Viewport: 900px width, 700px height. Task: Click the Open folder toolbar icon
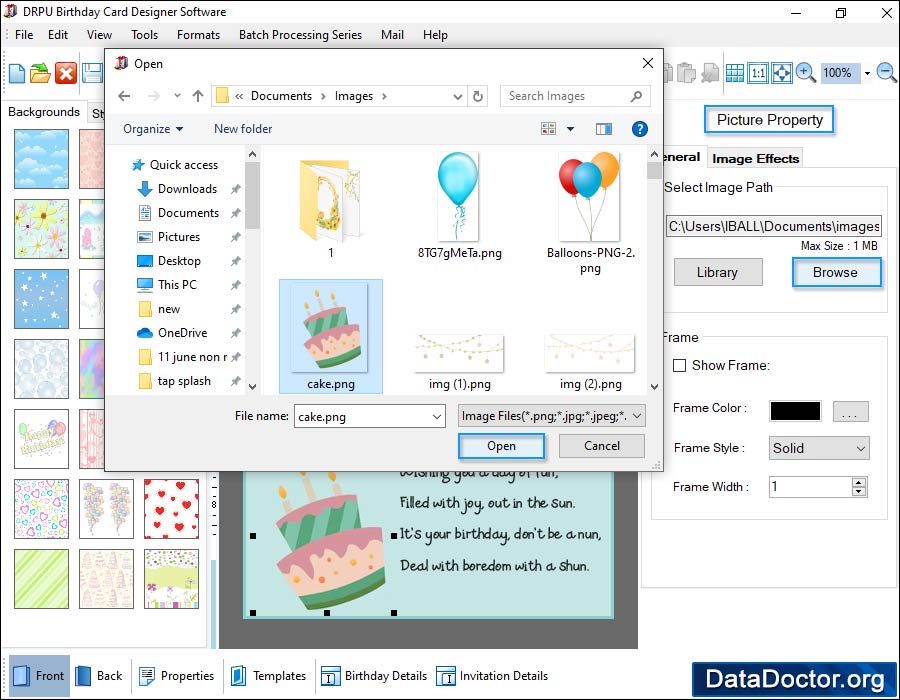click(40, 73)
